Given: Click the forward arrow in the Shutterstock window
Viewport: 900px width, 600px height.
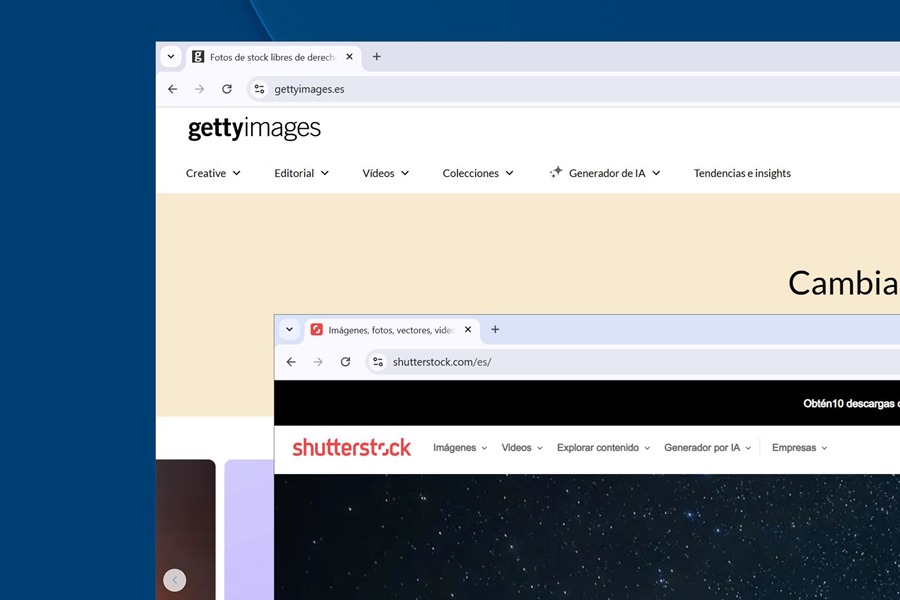Looking at the screenshot, I should point(318,362).
